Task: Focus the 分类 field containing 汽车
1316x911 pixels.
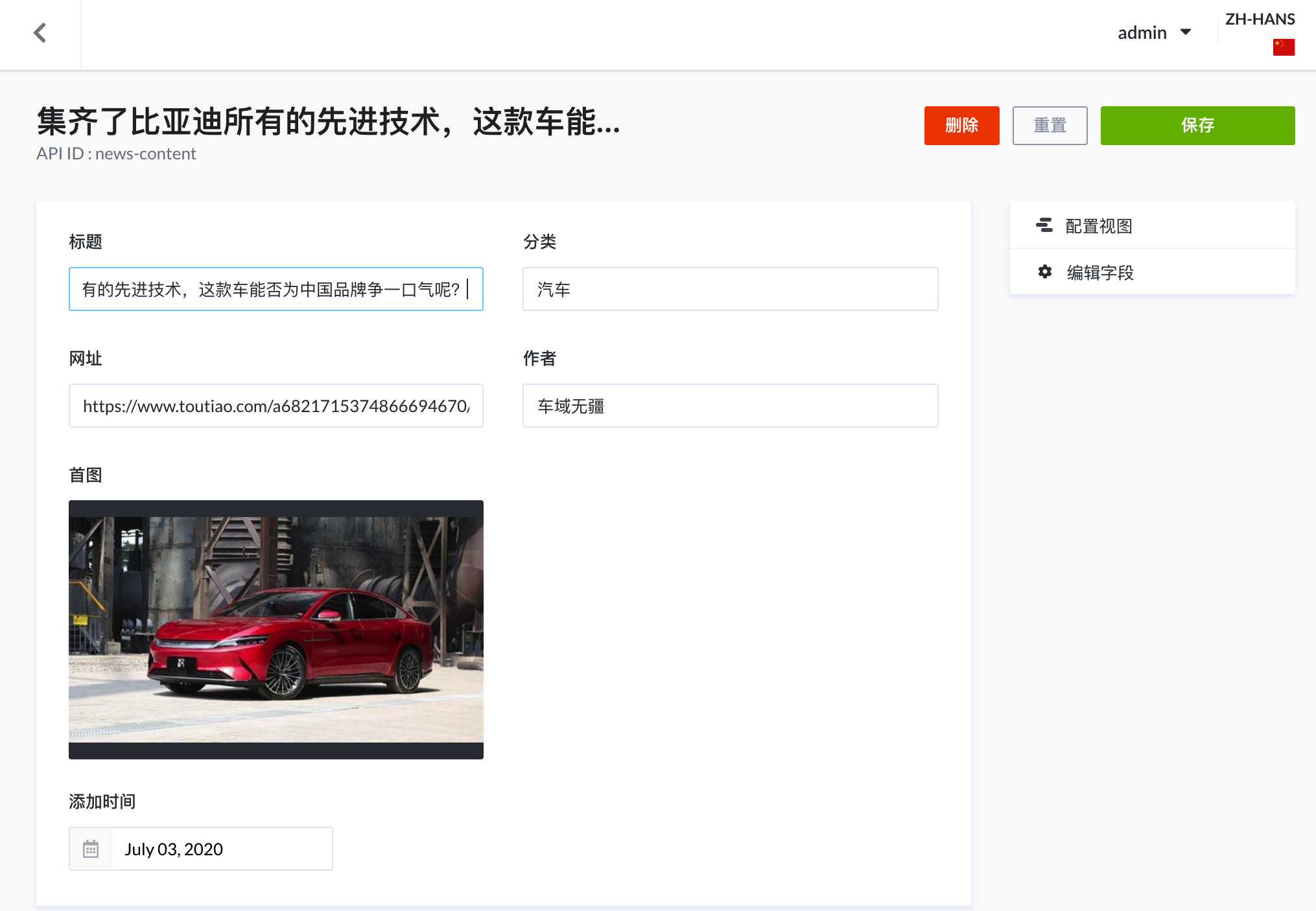Action: coord(730,289)
